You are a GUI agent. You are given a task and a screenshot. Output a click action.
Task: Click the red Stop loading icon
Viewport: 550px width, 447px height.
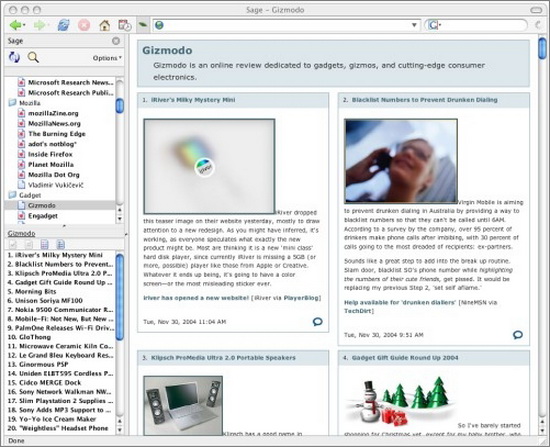84,25
